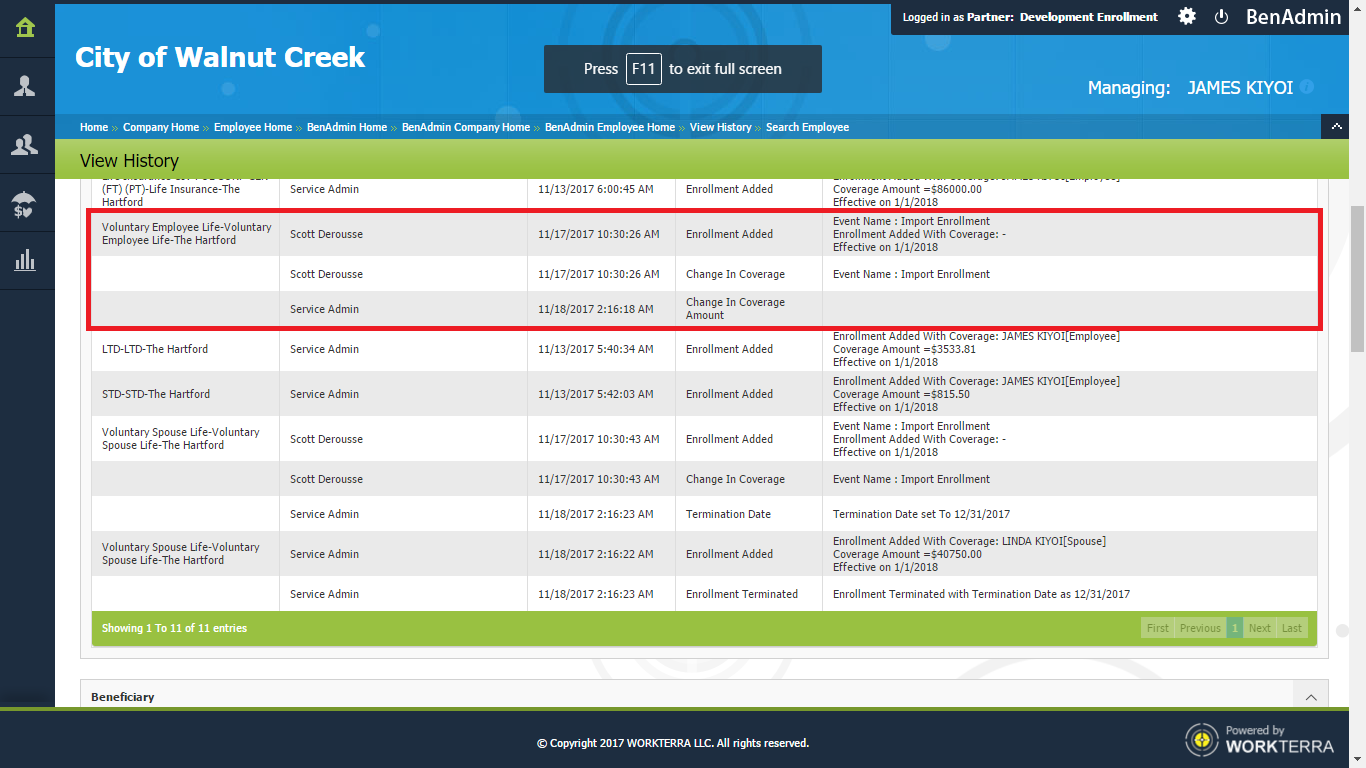Open View History breadcrumb
1366x768 pixels.
720,127
